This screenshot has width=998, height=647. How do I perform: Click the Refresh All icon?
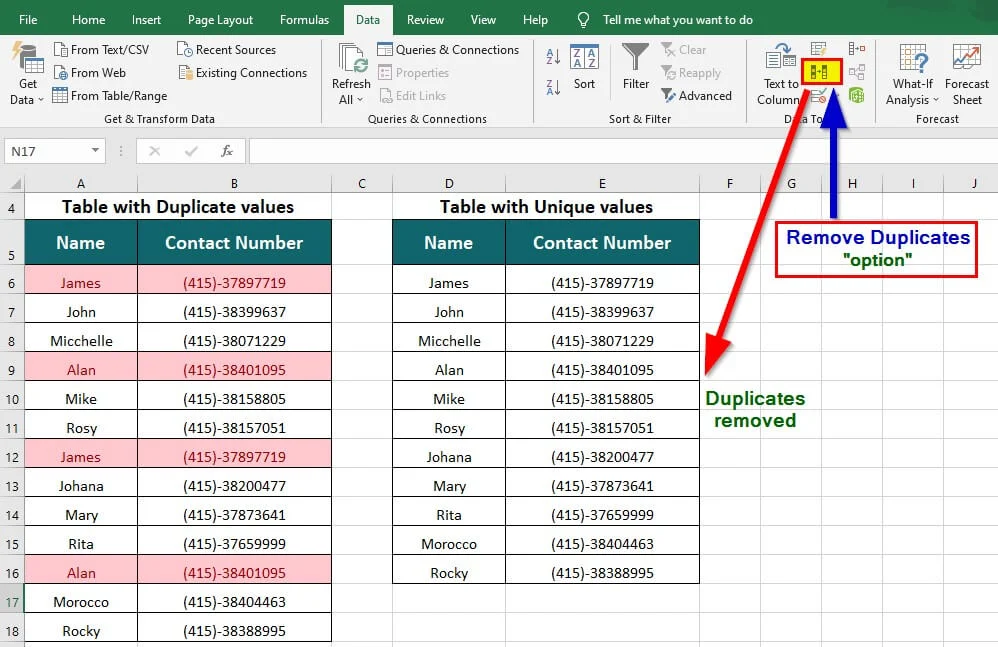point(350,62)
